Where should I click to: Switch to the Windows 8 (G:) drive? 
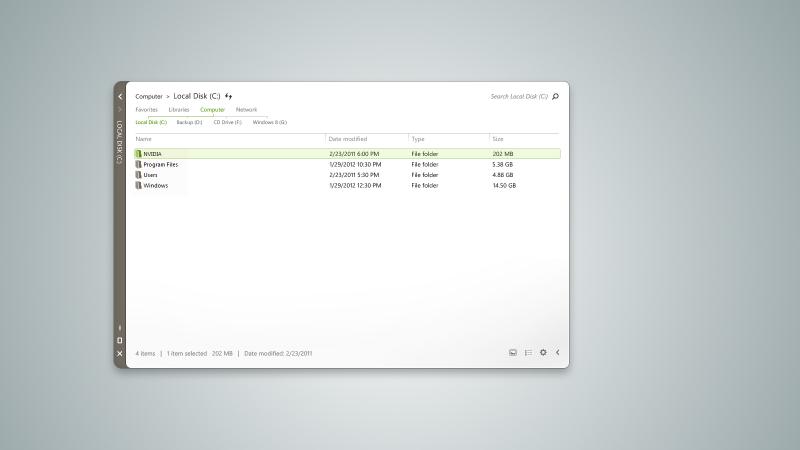coord(270,122)
